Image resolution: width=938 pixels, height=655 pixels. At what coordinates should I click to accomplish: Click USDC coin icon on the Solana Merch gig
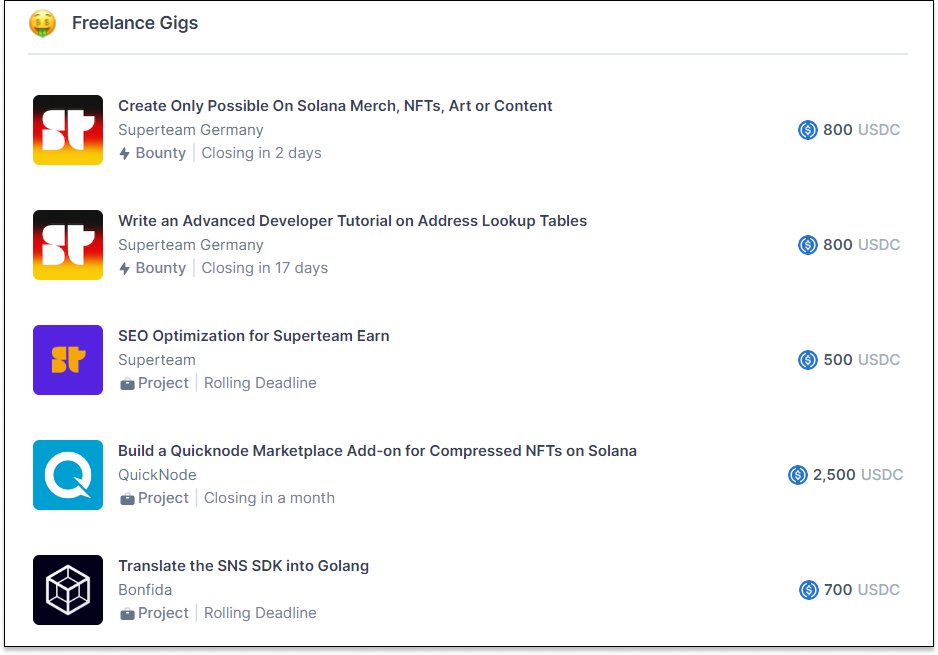[808, 130]
